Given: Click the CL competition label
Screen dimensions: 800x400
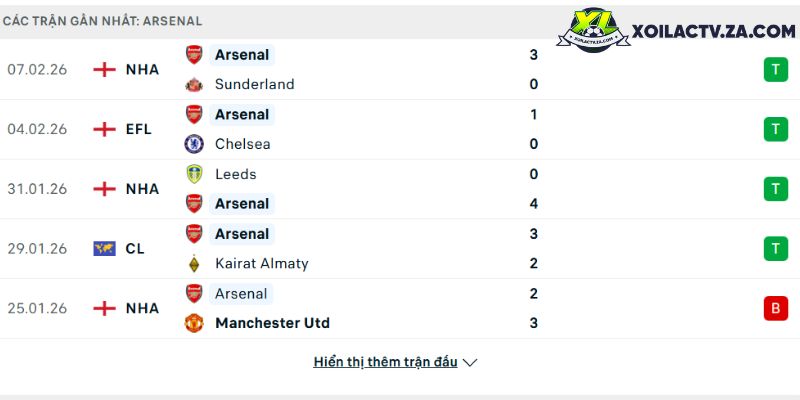Looking at the screenshot, I should click(135, 249).
